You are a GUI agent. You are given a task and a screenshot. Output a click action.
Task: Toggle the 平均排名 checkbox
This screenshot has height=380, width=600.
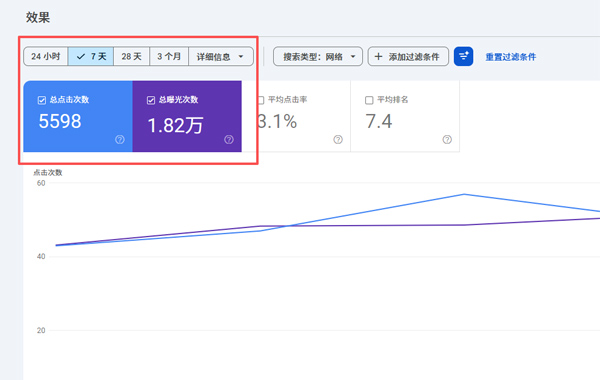369,100
